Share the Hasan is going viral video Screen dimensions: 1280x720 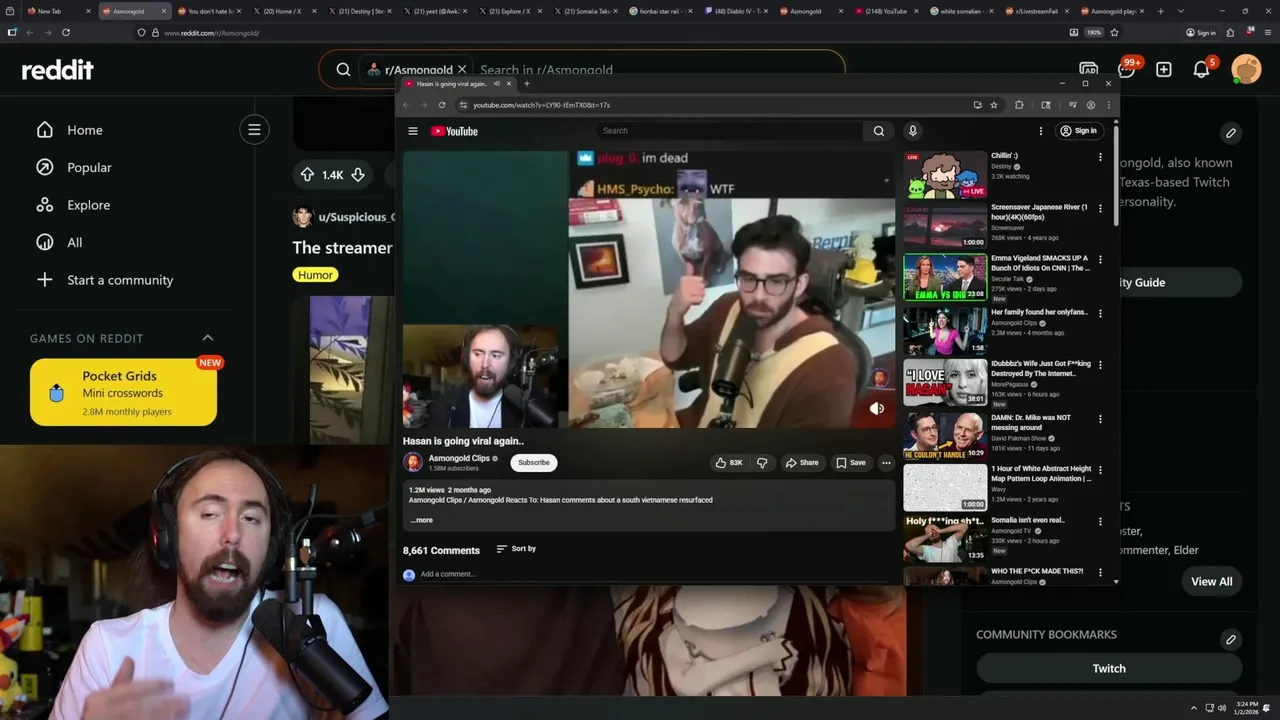[x=802, y=463]
